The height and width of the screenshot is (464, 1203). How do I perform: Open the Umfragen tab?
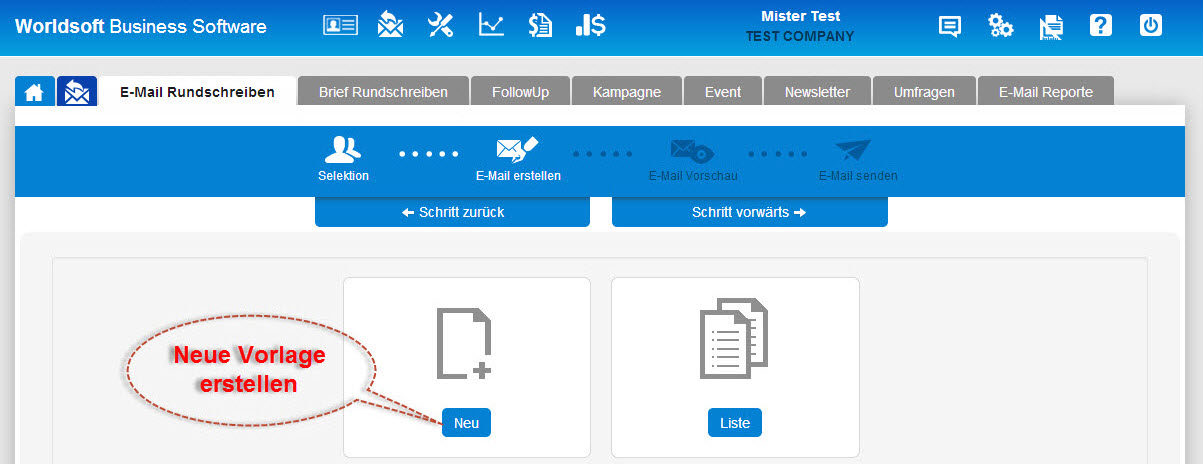click(924, 92)
